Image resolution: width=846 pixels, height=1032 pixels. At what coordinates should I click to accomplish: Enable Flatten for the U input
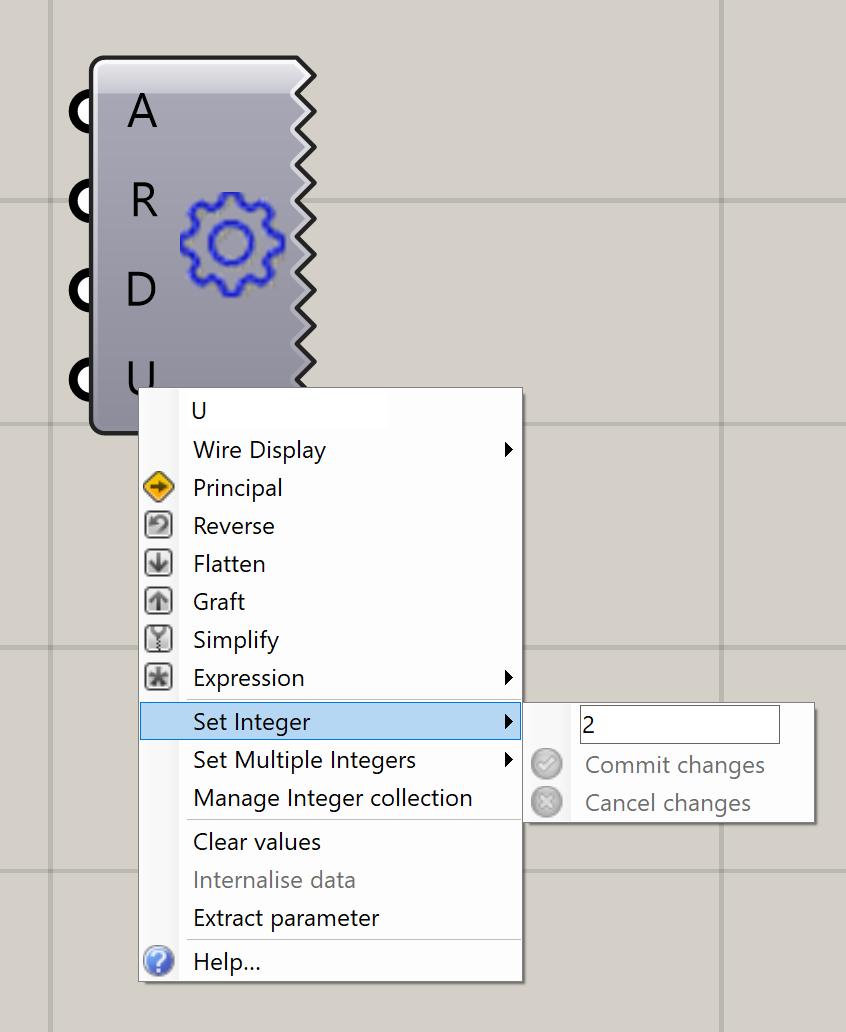(x=229, y=564)
